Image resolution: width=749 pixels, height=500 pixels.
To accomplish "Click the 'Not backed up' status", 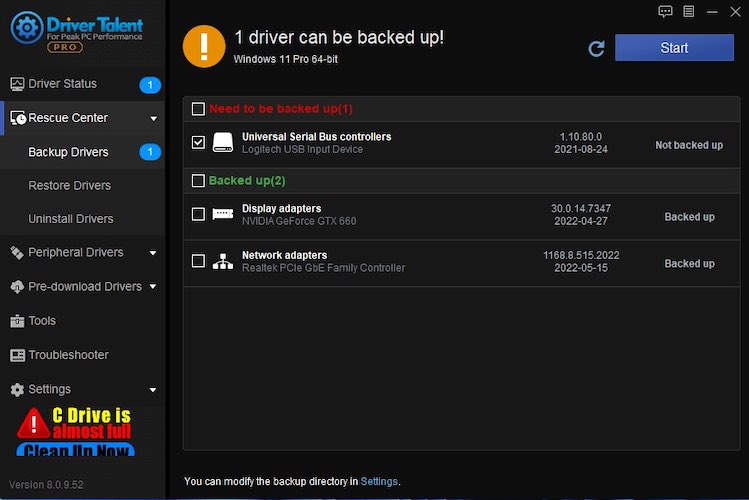I will coord(689,145).
